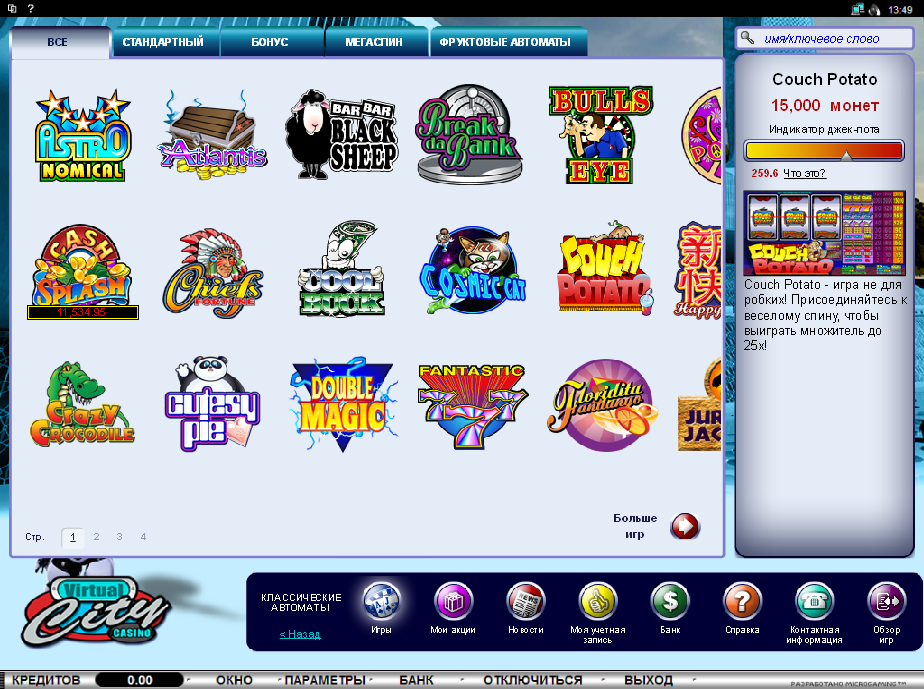Click the Больше игр label
This screenshot has width=924, height=689.
point(635,526)
